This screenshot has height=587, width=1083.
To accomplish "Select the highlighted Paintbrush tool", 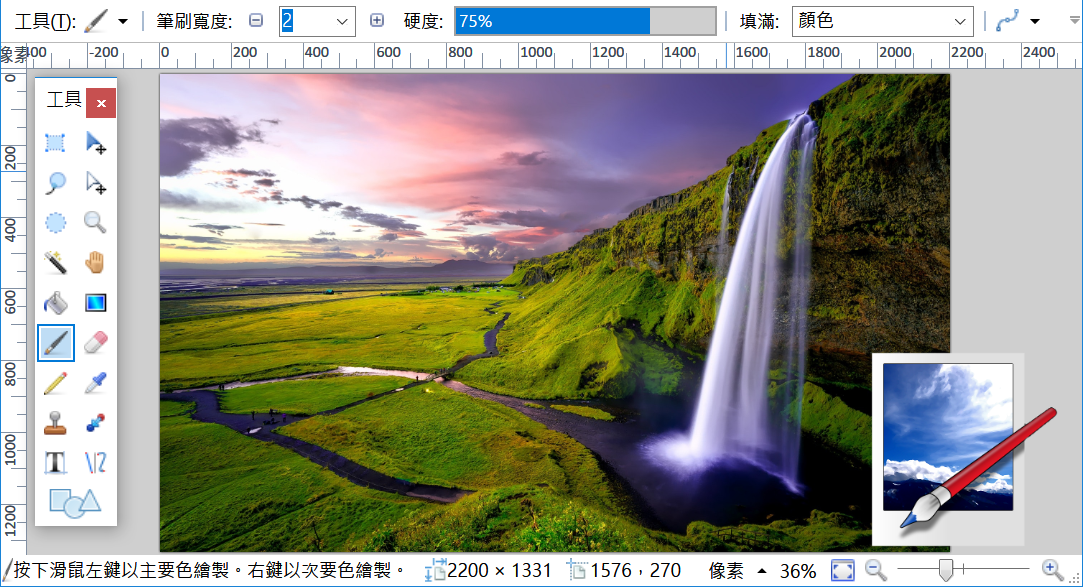I will [55, 343].
